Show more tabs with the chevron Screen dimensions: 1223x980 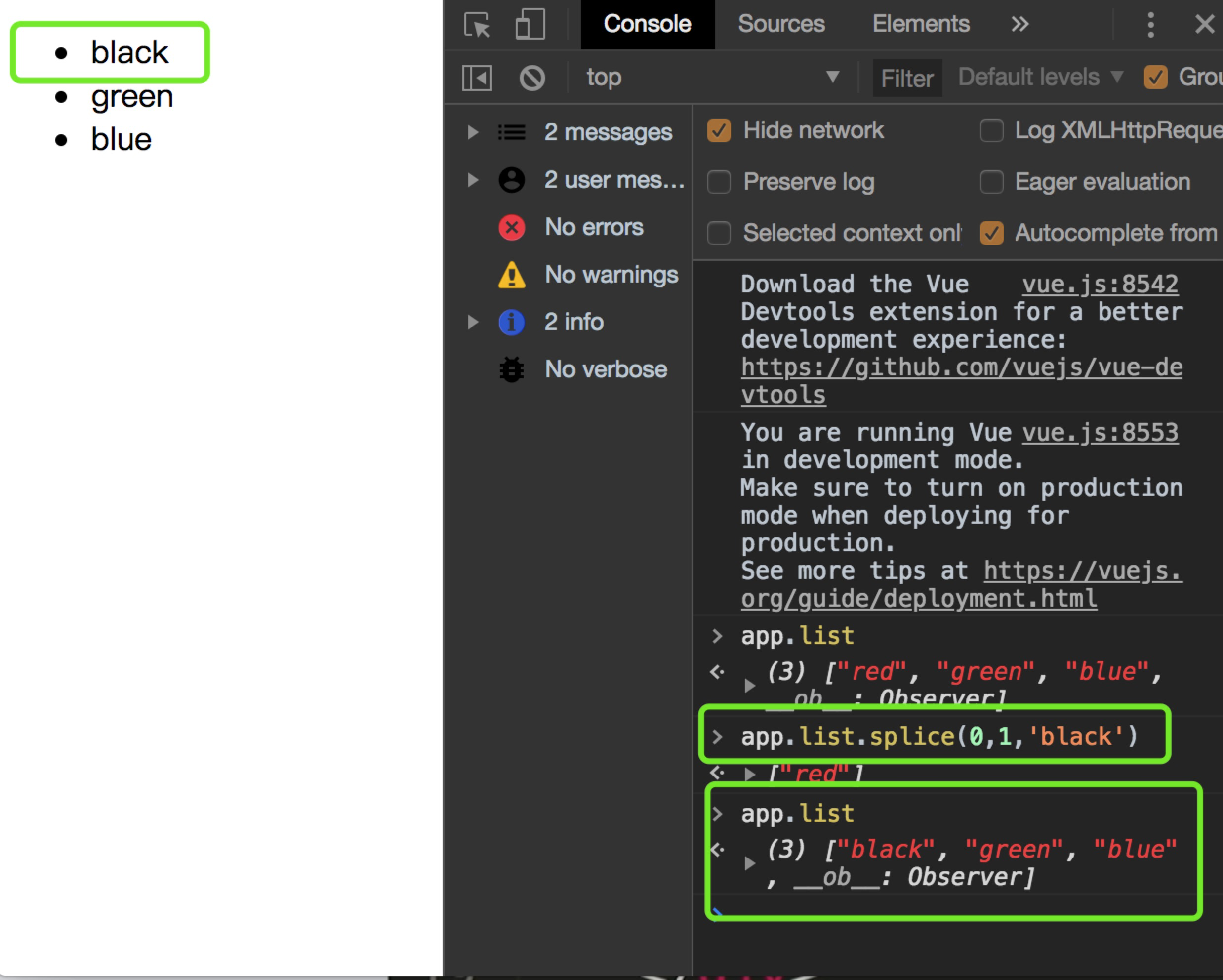coord(1019,24)
